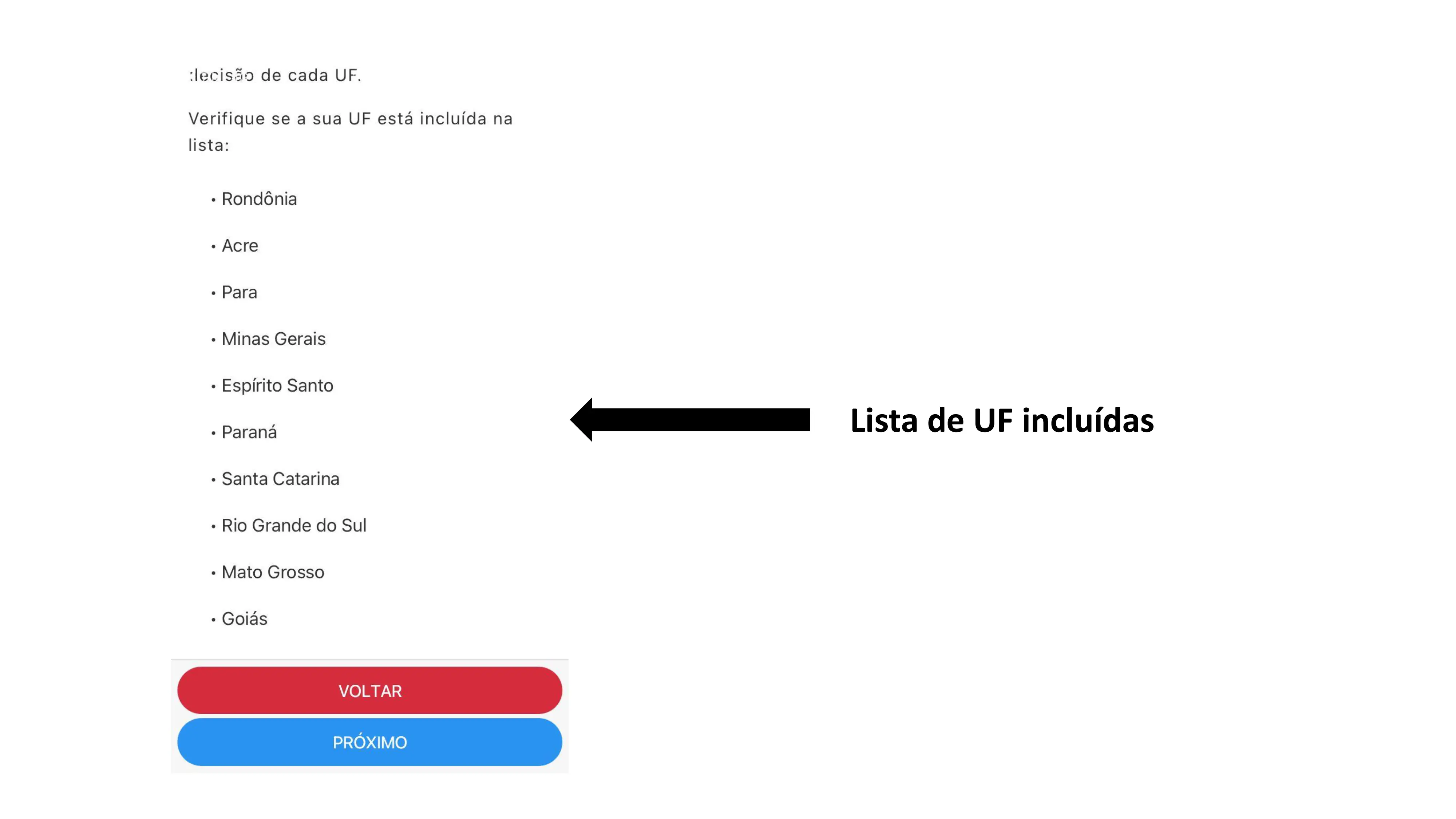Select Mato Grosso in the list
Screen dimensions: 1456x819
tap(273, 572)
